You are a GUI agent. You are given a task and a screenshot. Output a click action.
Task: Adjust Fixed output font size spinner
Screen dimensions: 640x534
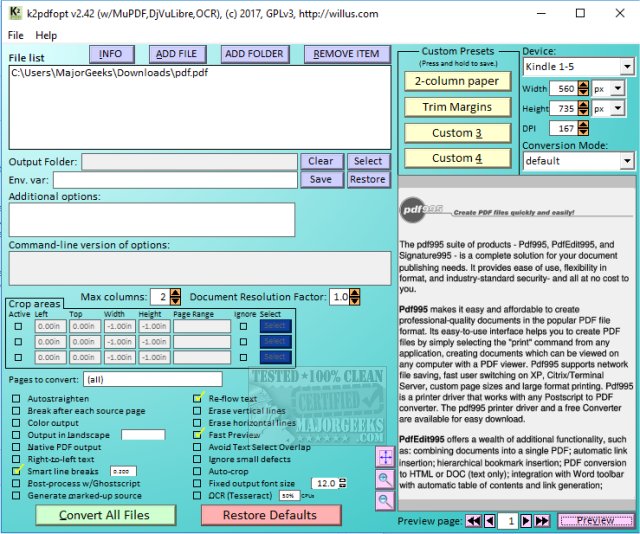(343, 483)
